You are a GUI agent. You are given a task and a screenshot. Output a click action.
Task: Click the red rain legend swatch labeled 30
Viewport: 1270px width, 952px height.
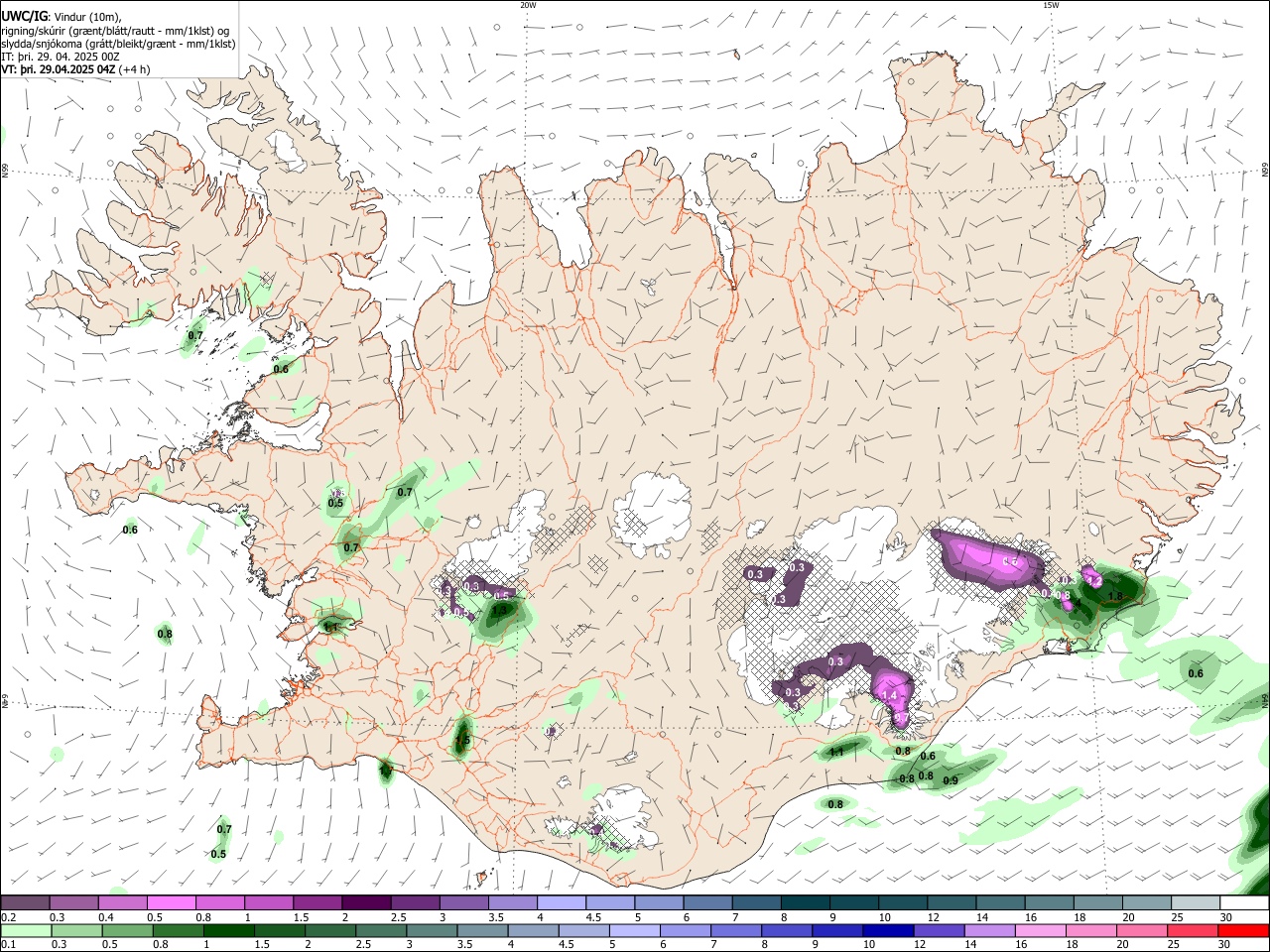pyautogui.click(x=1244, y=930)
